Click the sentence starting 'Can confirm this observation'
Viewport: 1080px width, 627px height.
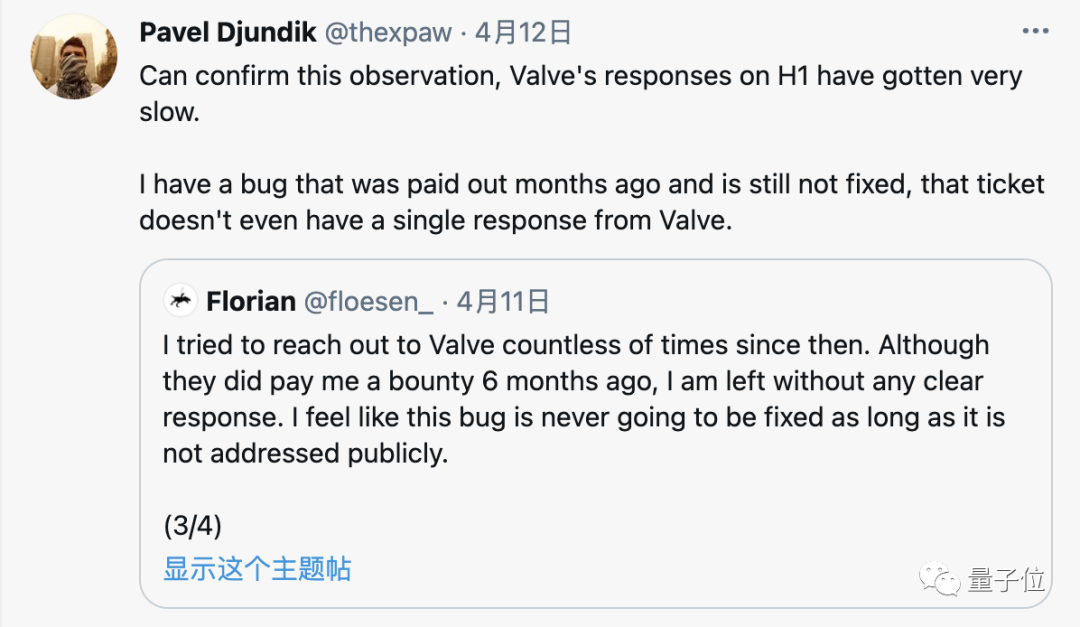coord(581,93)
